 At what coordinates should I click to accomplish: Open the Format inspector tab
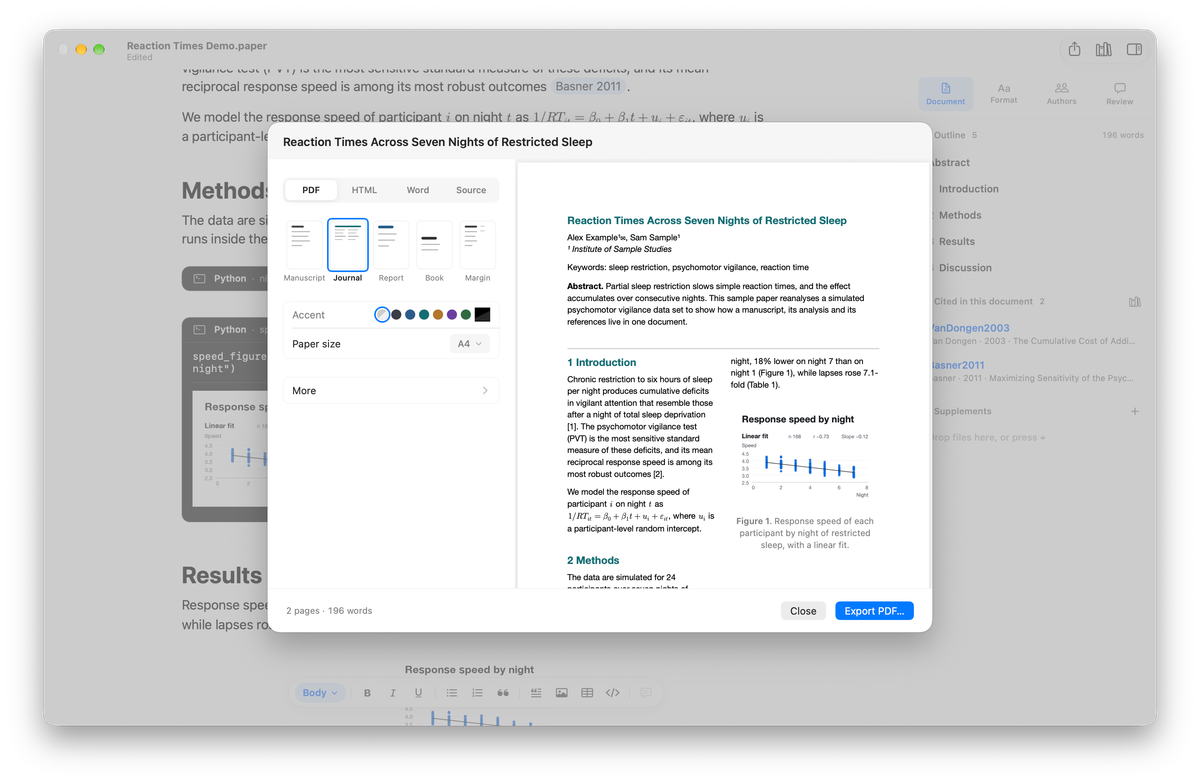(x=1004, y=94)
